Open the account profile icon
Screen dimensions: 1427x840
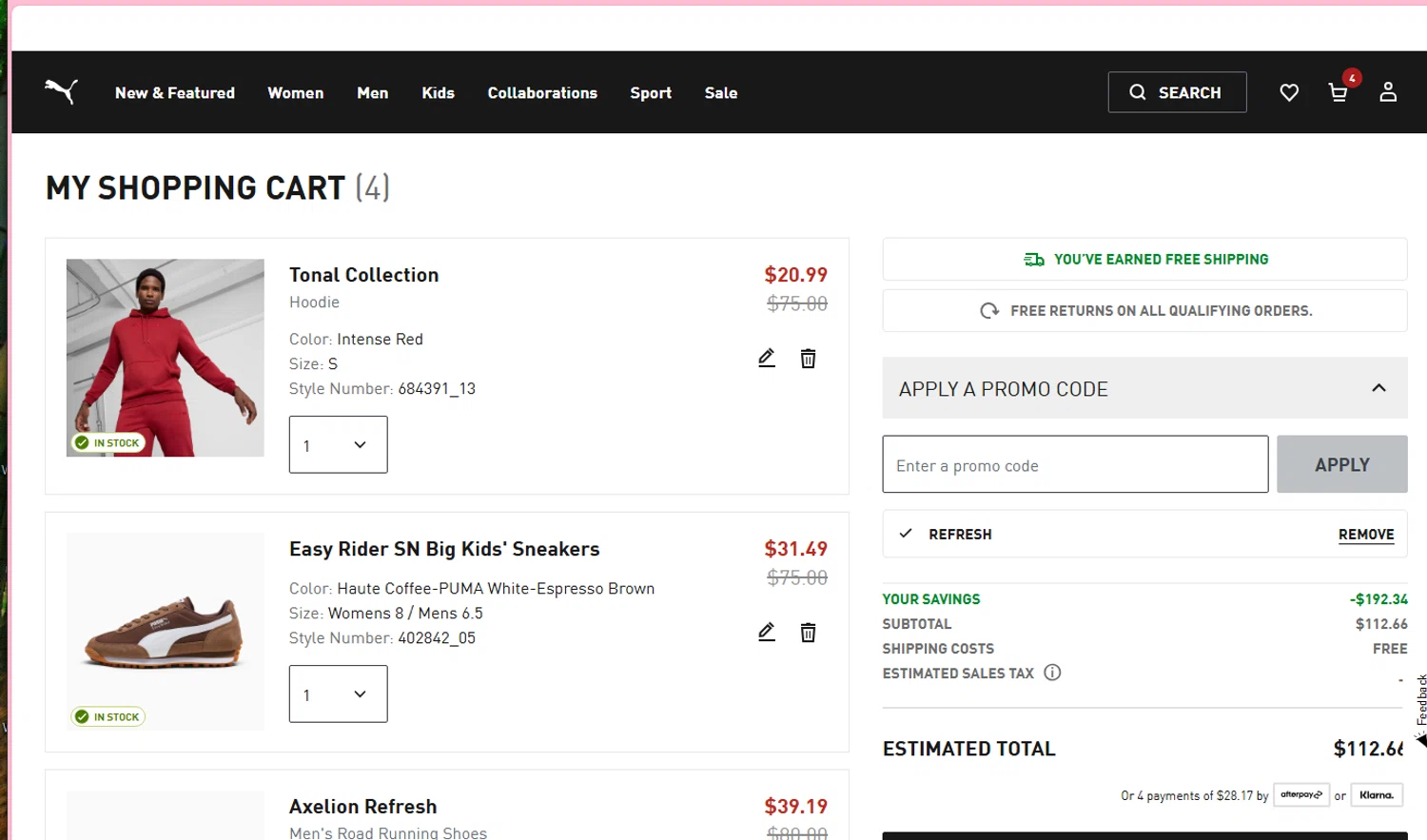1388,92
